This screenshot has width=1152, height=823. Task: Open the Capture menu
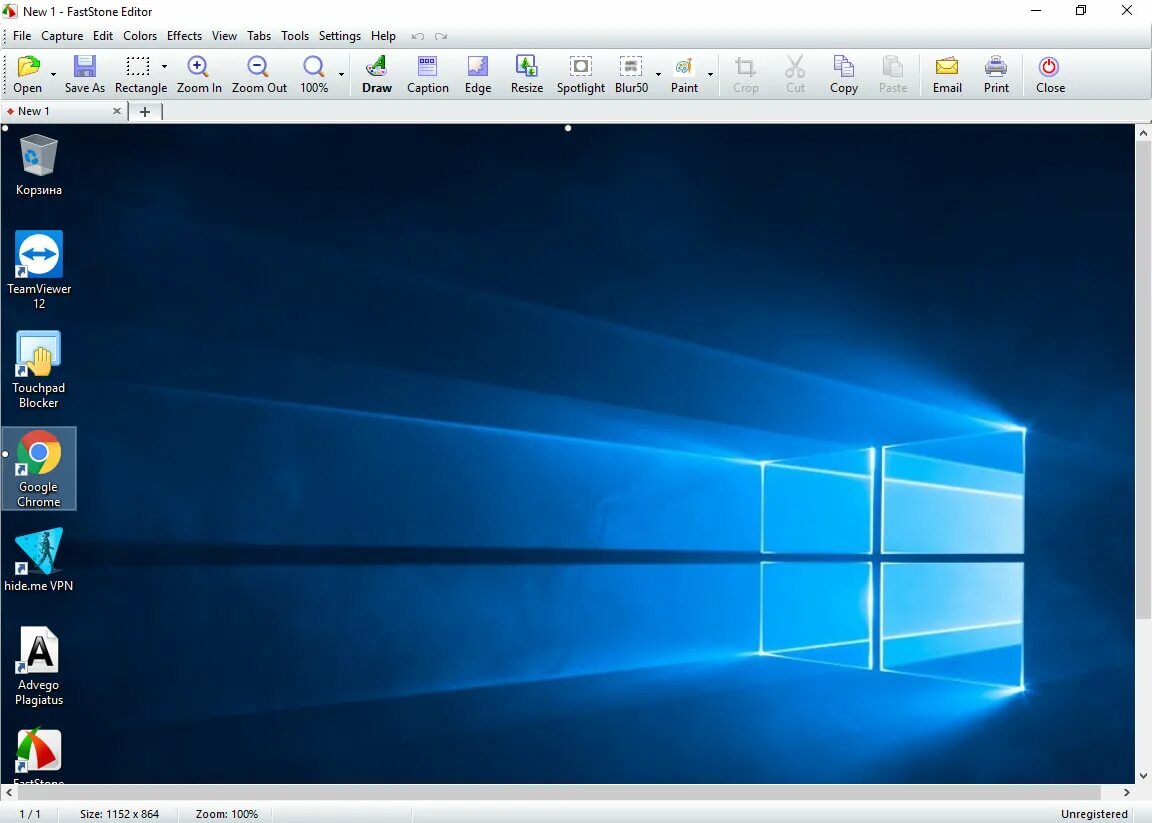pyautogui.click(x=62, y=36)
